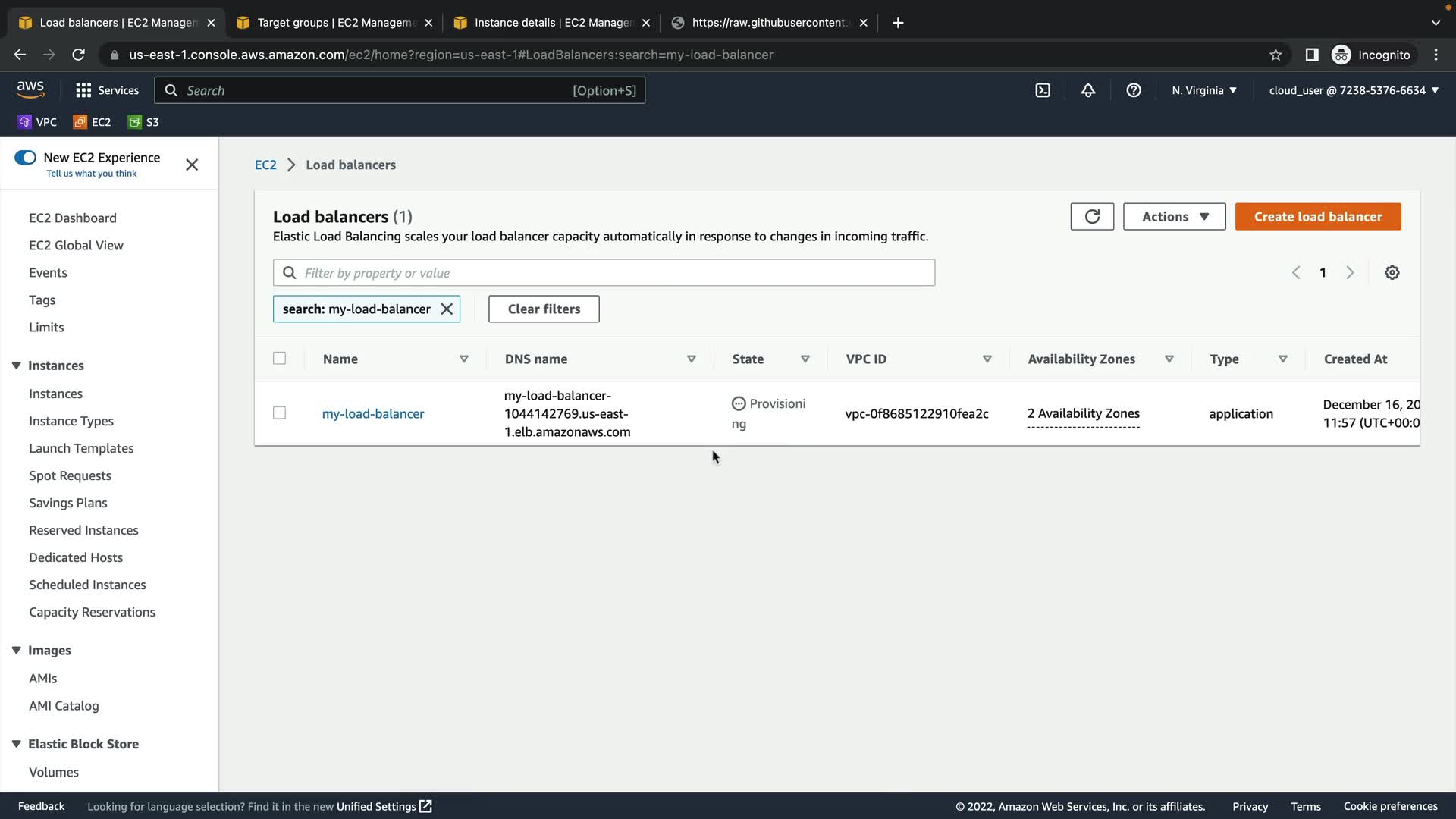The height and width of the screenshot is (819, 1456).
Task: Toggle the New EC2 Experience switch
Action: coord(25,158)
